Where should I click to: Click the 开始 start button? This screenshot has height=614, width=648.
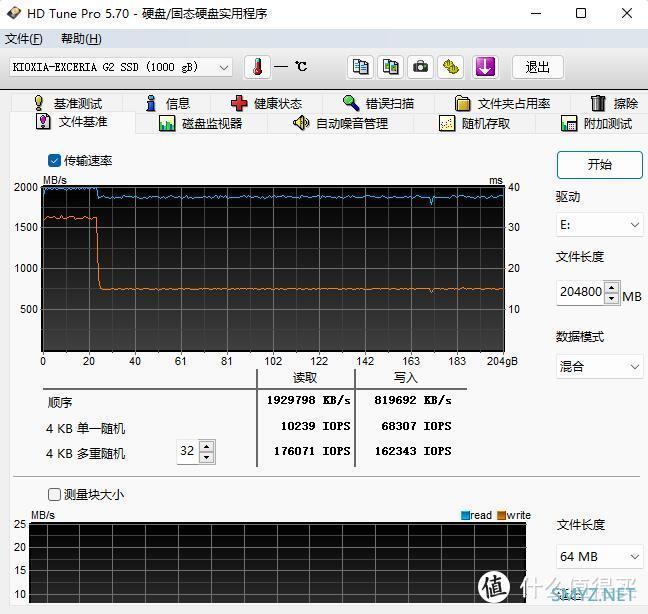click(600, 164)
